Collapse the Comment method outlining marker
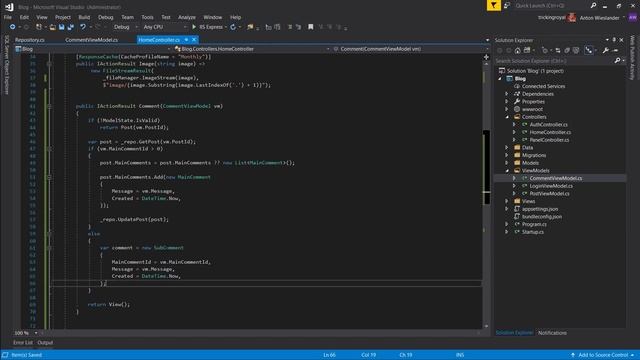Screen dimensions: 640x360 point(49,106)
